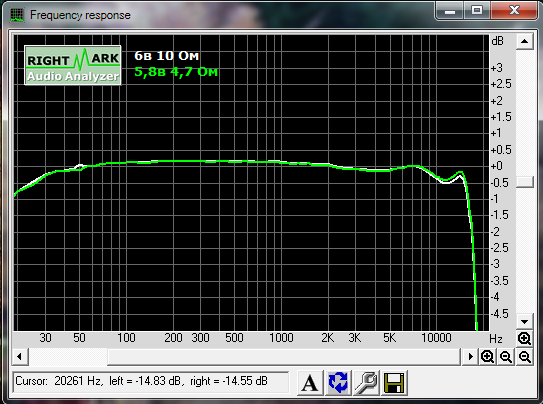Click the 'Frequency response' title bar text

80,15
